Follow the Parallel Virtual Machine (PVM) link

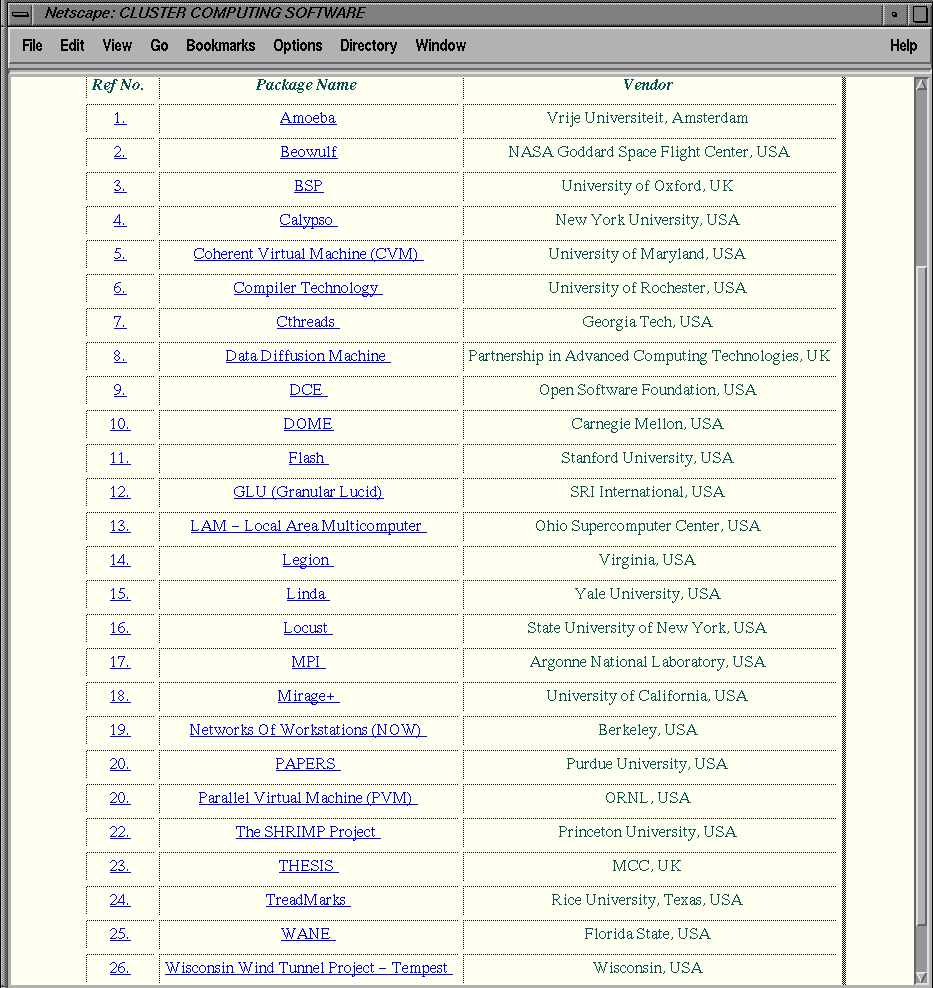[308, 798]
